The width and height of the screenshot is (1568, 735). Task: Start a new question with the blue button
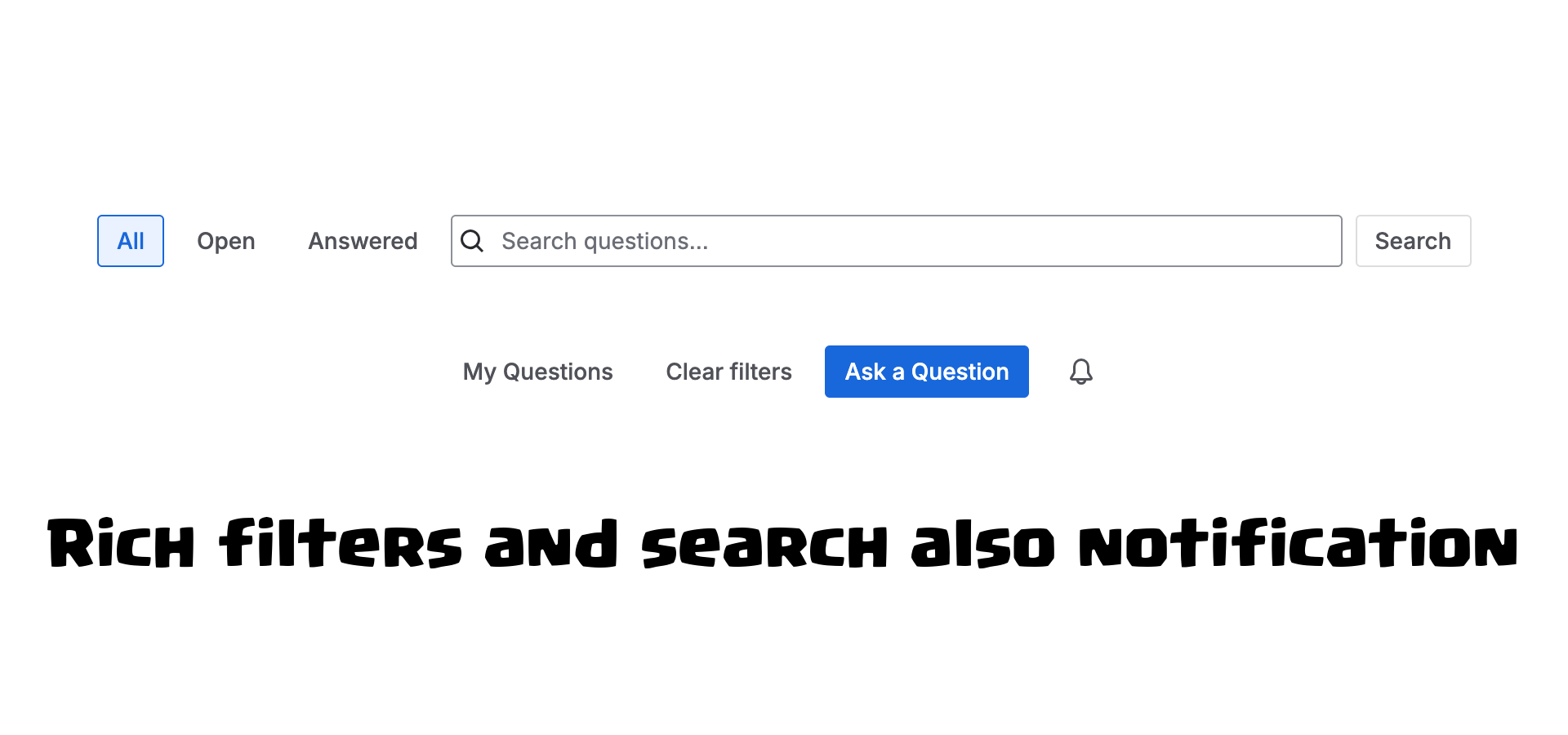point(926,372)
